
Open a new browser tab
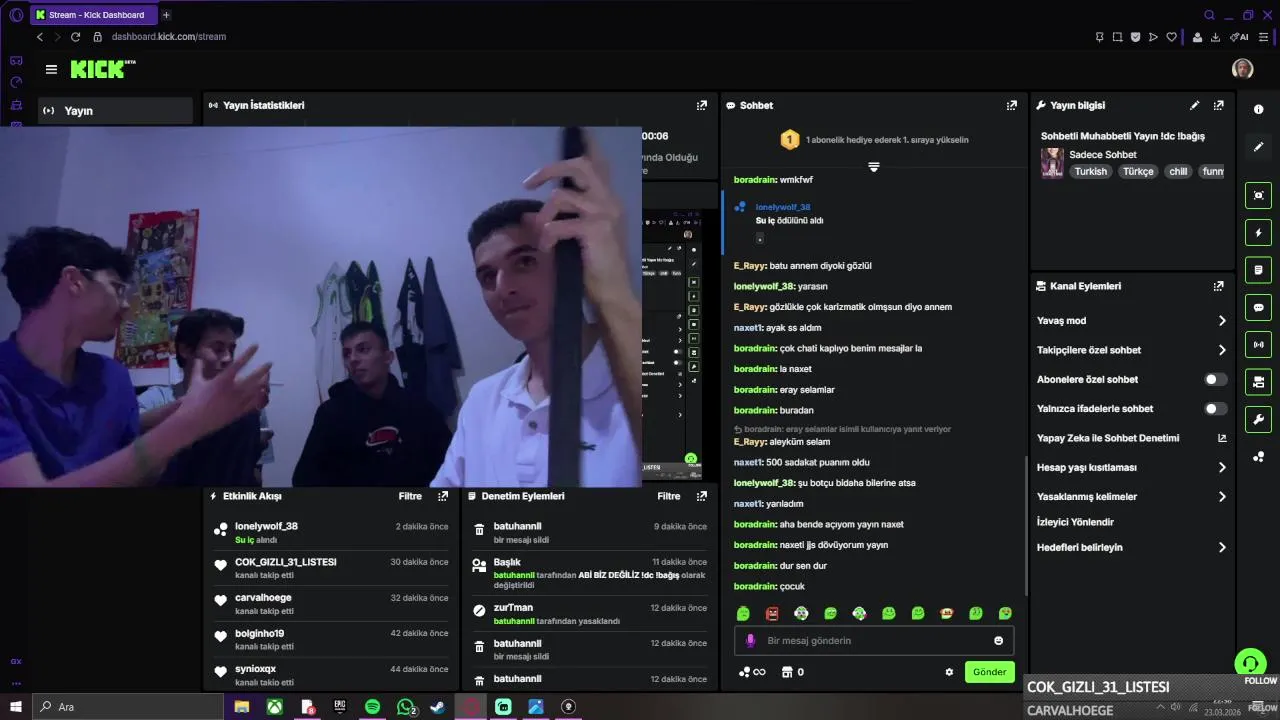pyautogui.click(x=166, y=15)
